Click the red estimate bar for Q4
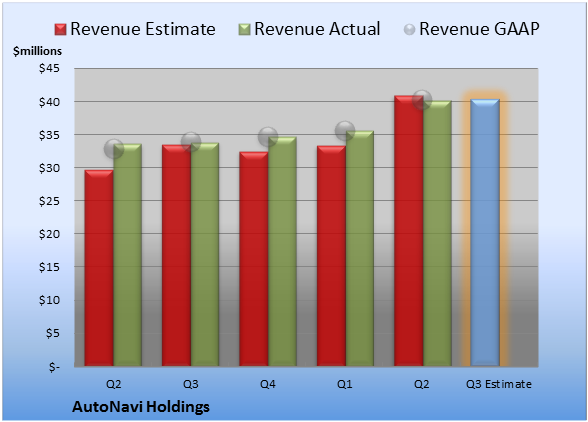 click(254, 259)
